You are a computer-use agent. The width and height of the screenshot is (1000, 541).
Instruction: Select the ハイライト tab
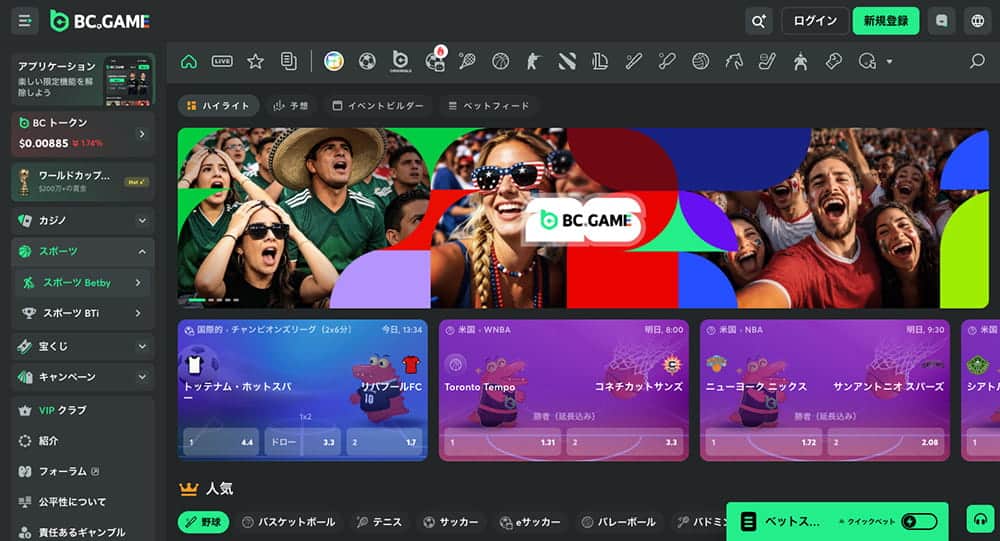(218, 106)
